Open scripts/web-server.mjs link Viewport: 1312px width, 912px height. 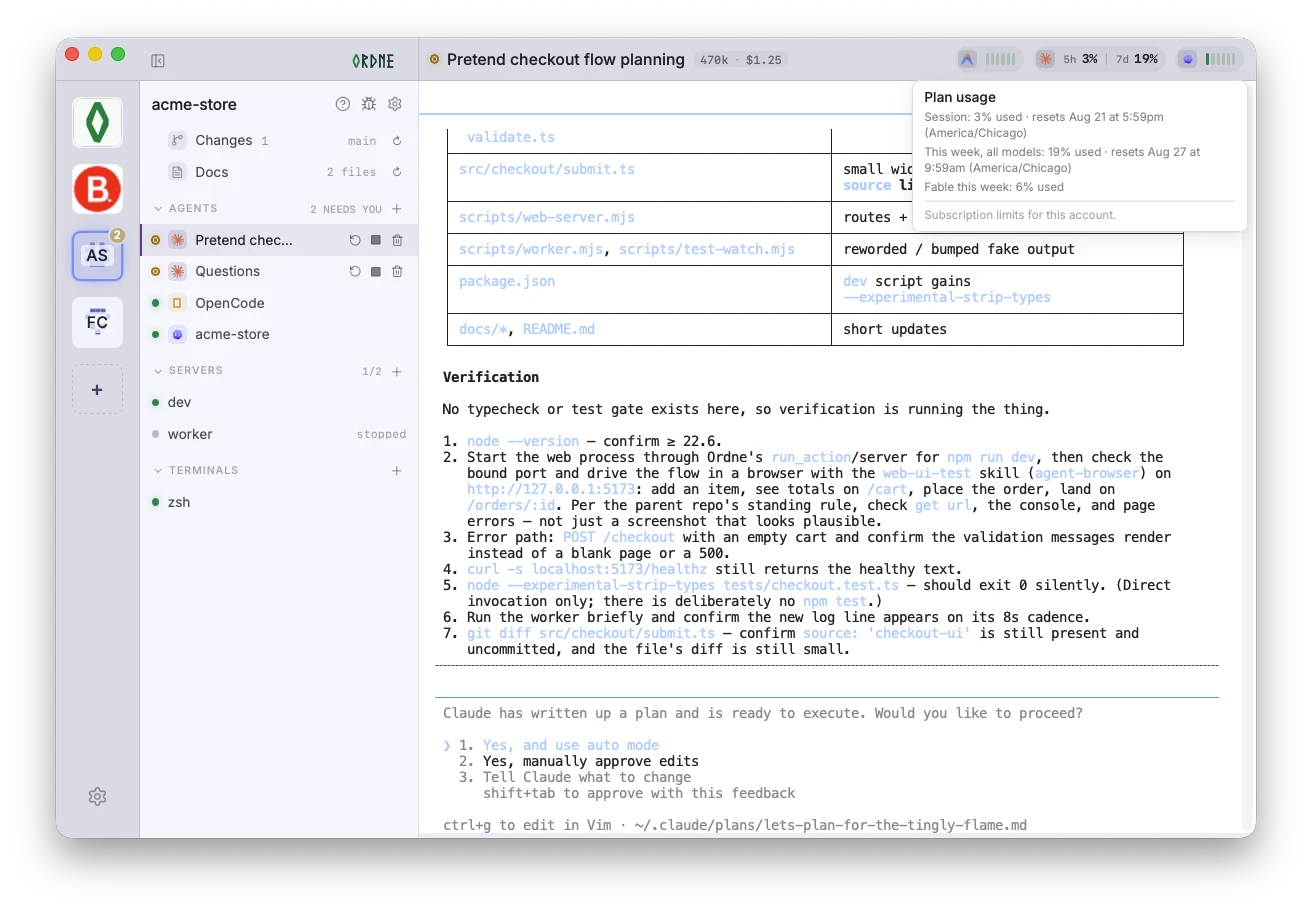click(x=547, y=217)
